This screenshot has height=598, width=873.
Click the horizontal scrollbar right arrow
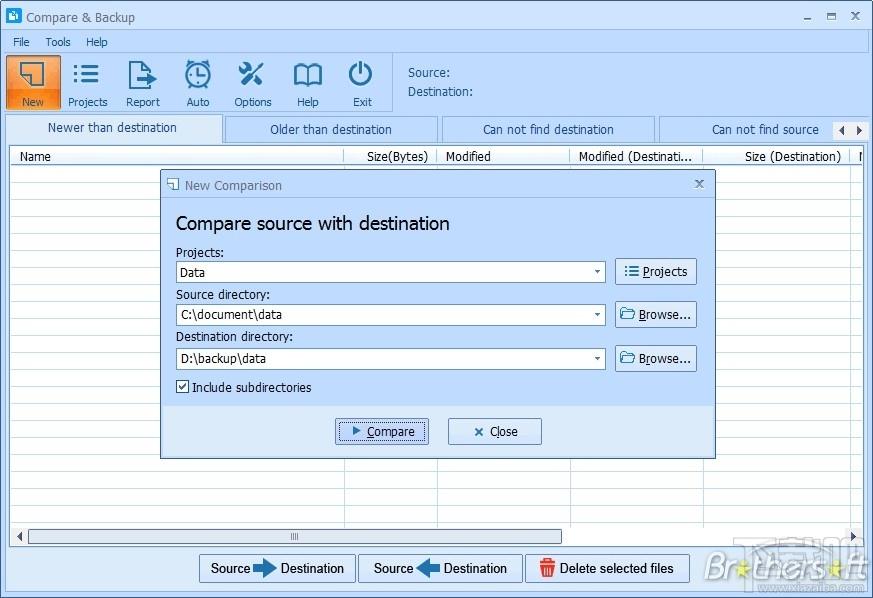854,536
